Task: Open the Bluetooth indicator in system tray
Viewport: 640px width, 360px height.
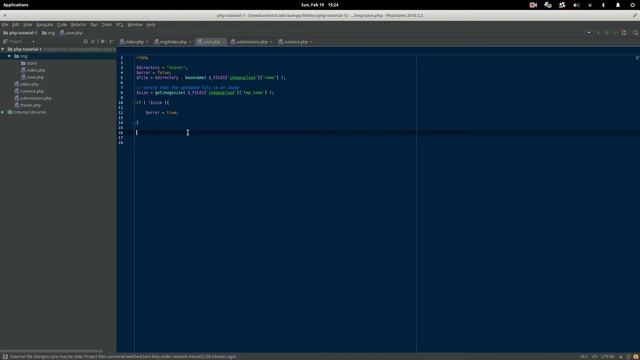Action: (603, 5)
